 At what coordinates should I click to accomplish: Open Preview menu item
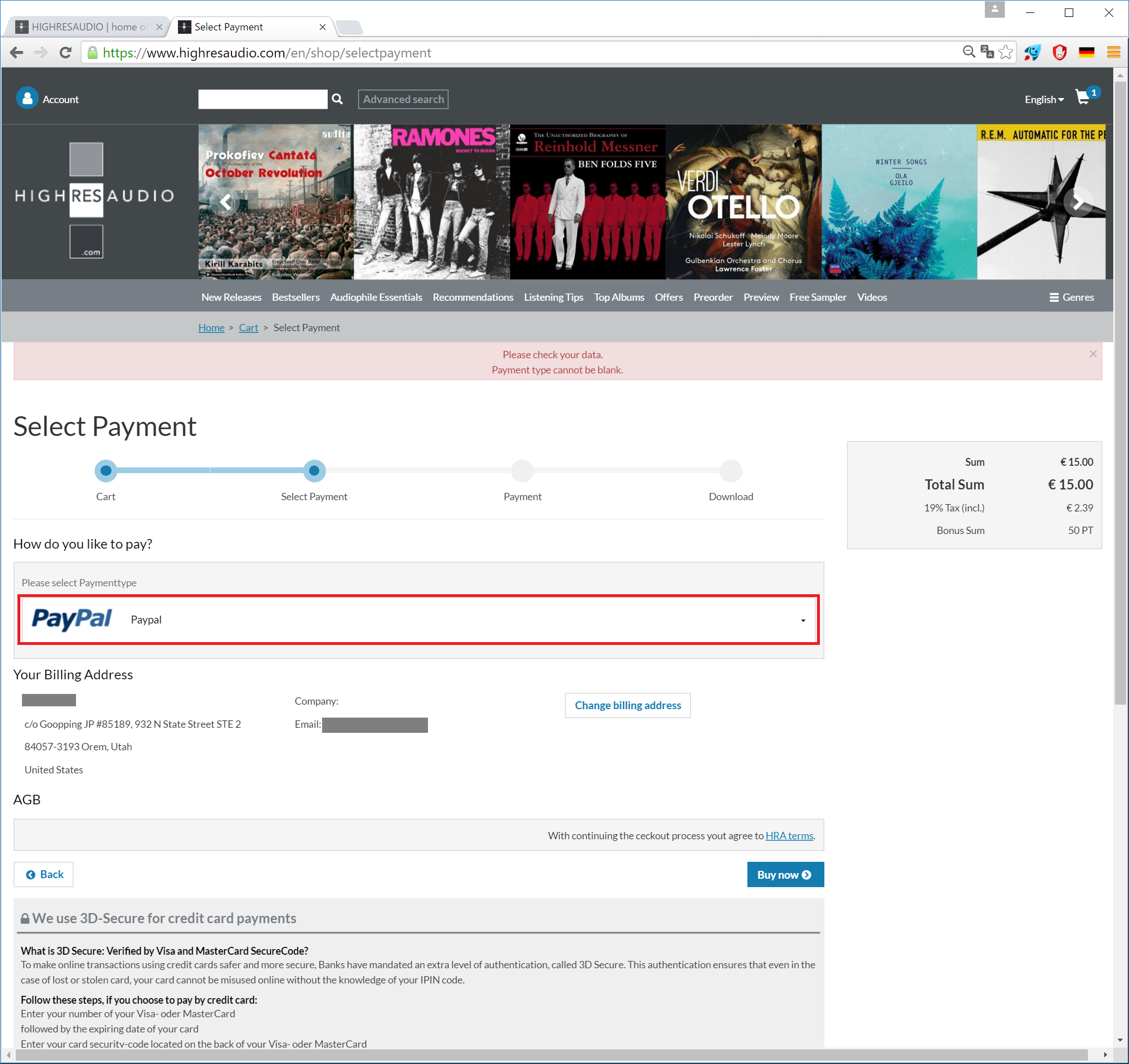(x=761, y=297)
